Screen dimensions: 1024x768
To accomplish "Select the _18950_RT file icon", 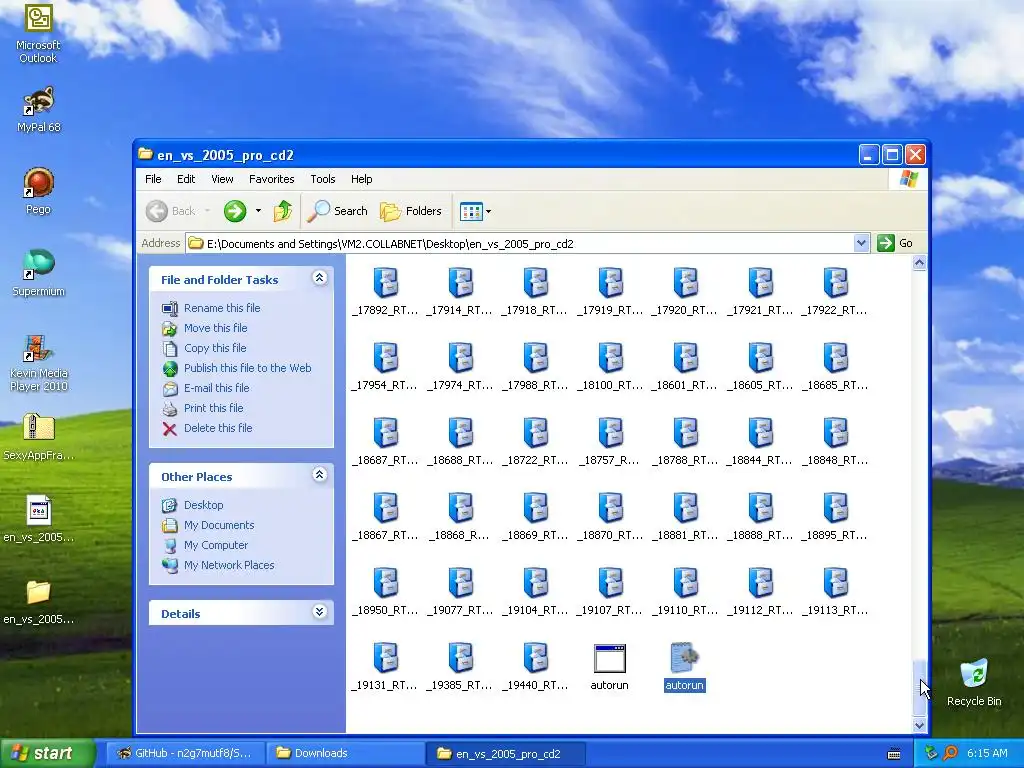I will pyautogui.click(x=385, y=583).
